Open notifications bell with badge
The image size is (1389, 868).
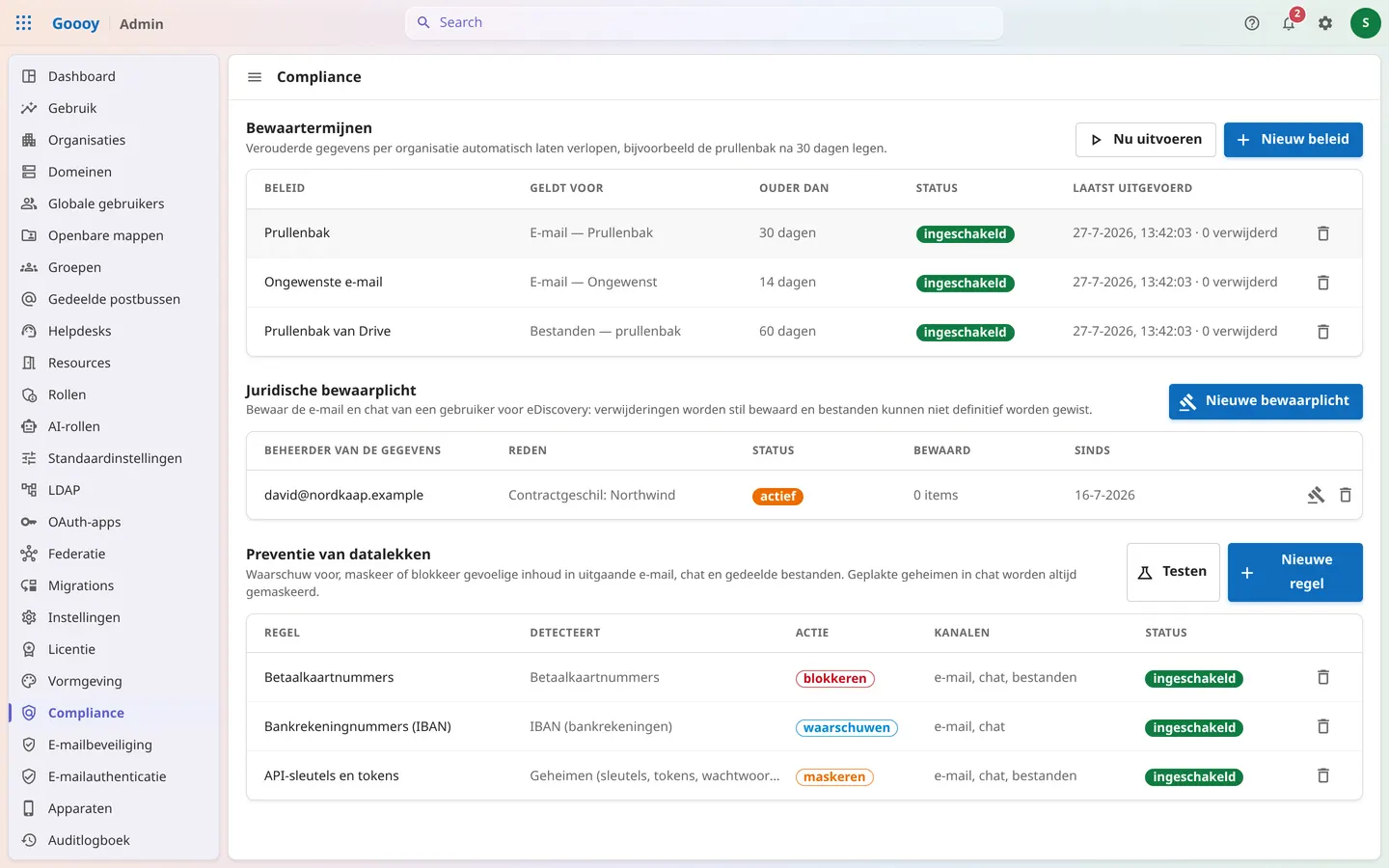click(1289, 23)
